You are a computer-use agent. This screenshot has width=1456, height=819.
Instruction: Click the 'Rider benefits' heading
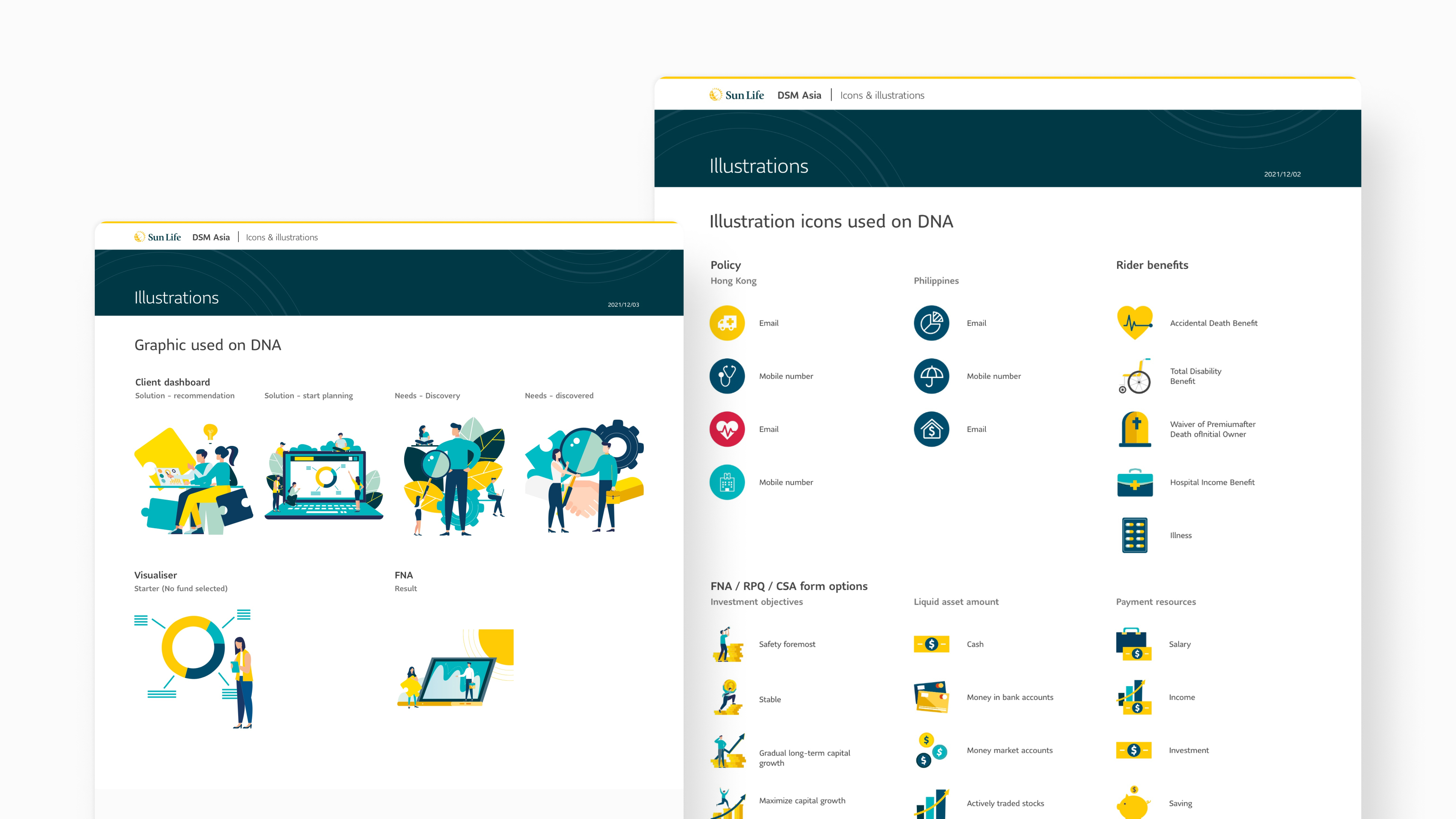pos(1152,265)
